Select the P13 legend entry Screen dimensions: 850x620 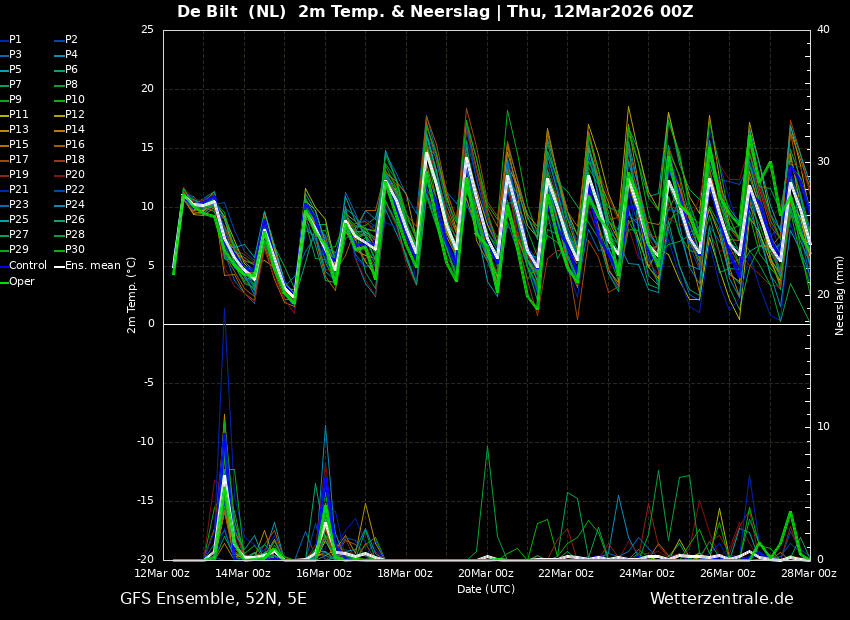click(18, 130)
